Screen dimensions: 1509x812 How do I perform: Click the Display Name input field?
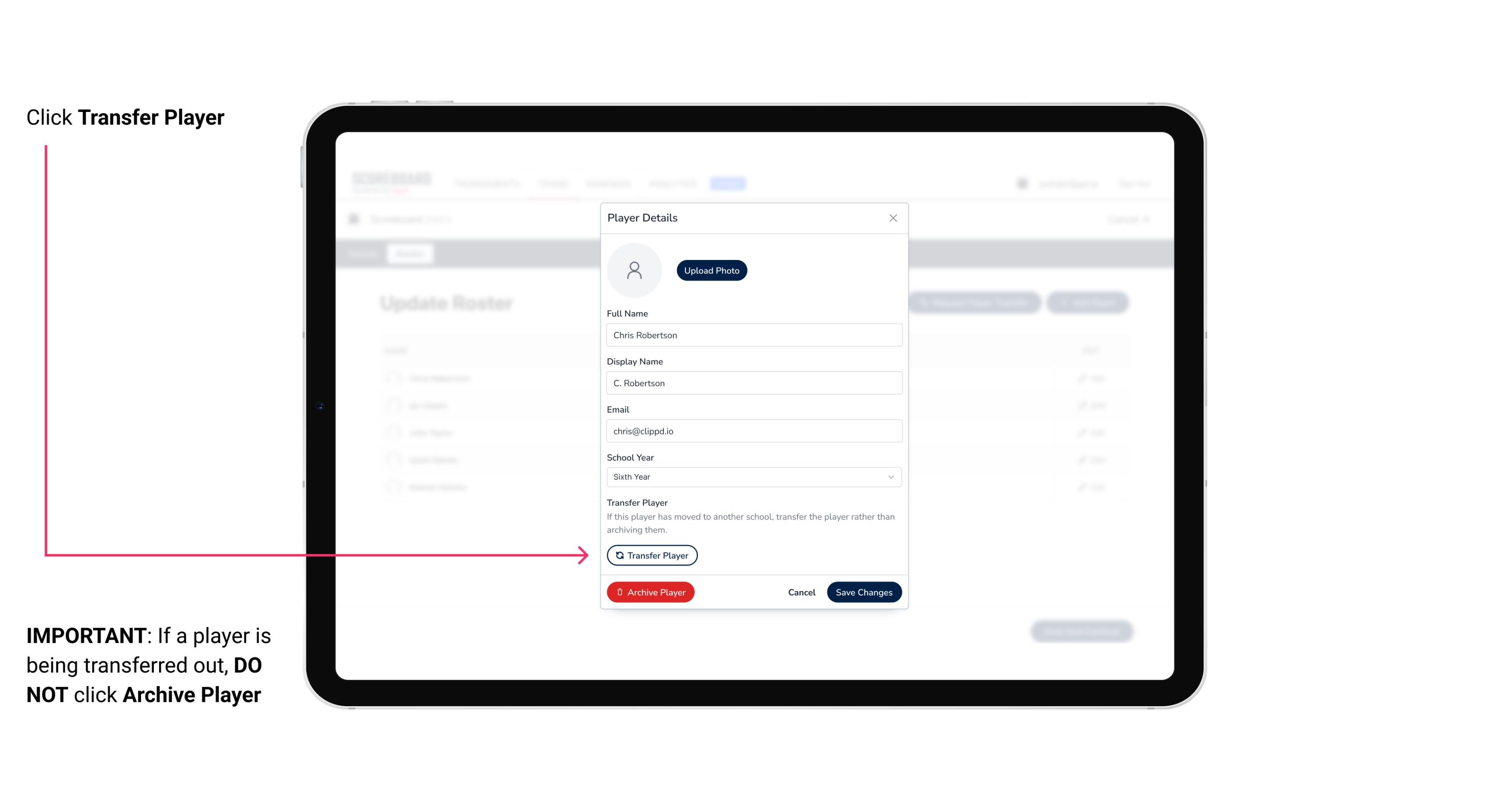click(x=753, y=383)
